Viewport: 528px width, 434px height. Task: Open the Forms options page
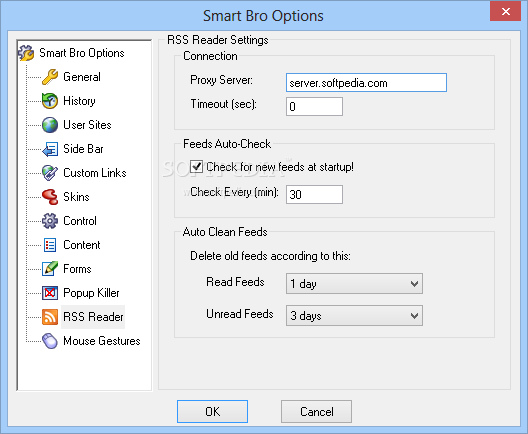tap(77, 269)
